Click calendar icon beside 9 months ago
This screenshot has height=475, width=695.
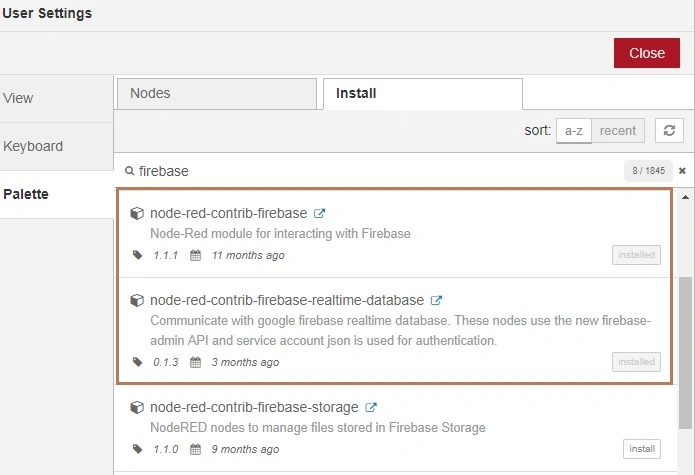click(195, 449)
